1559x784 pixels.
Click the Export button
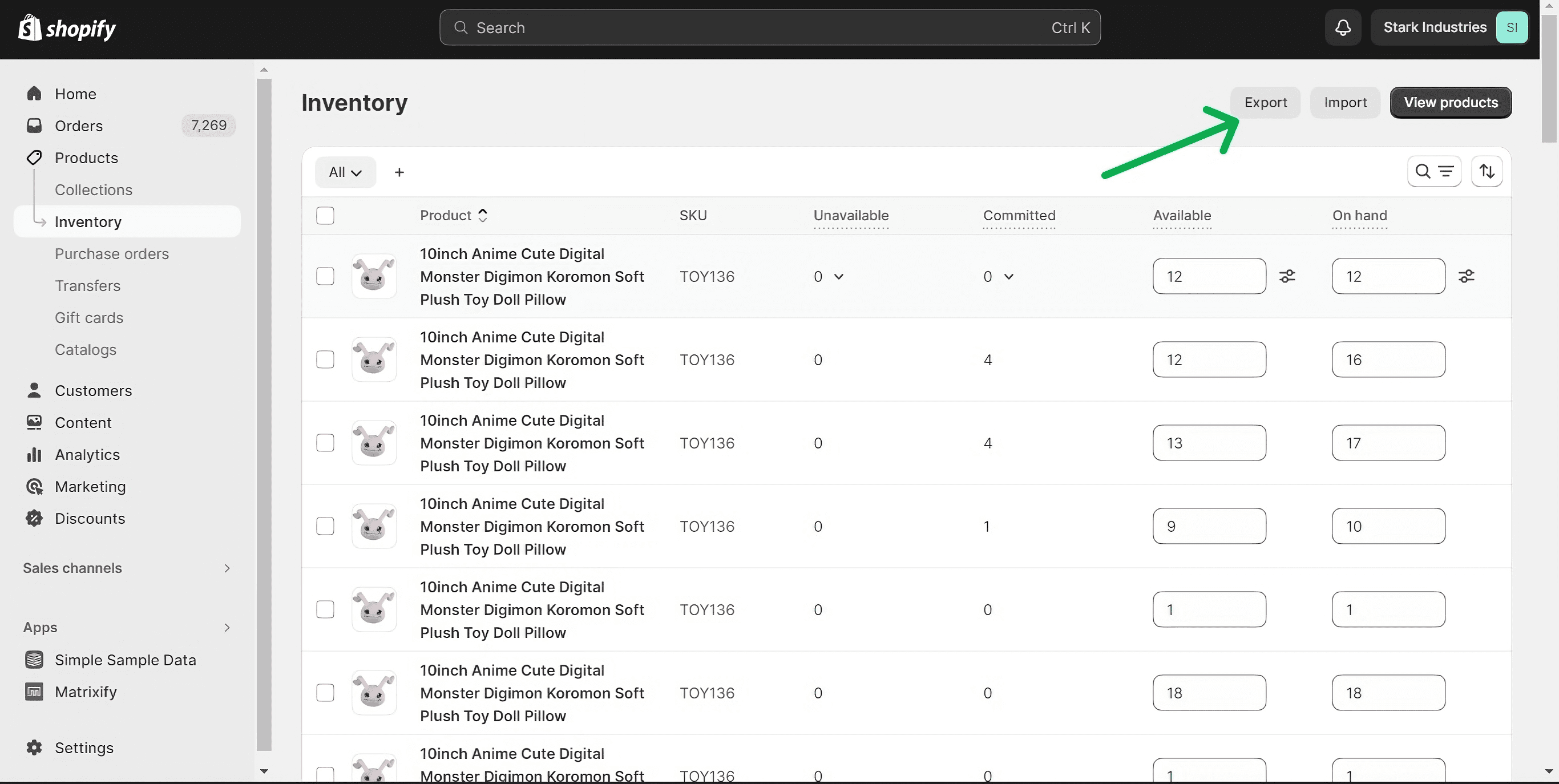pyautogui.click(x=1265, y=102)
